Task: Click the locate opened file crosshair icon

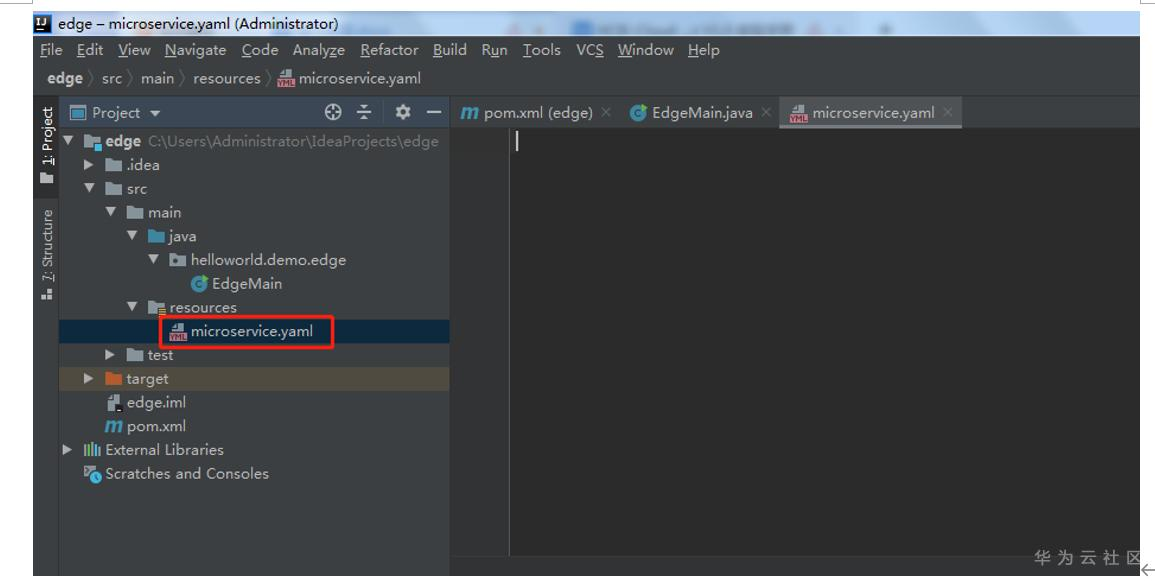Action: (333, 112)
